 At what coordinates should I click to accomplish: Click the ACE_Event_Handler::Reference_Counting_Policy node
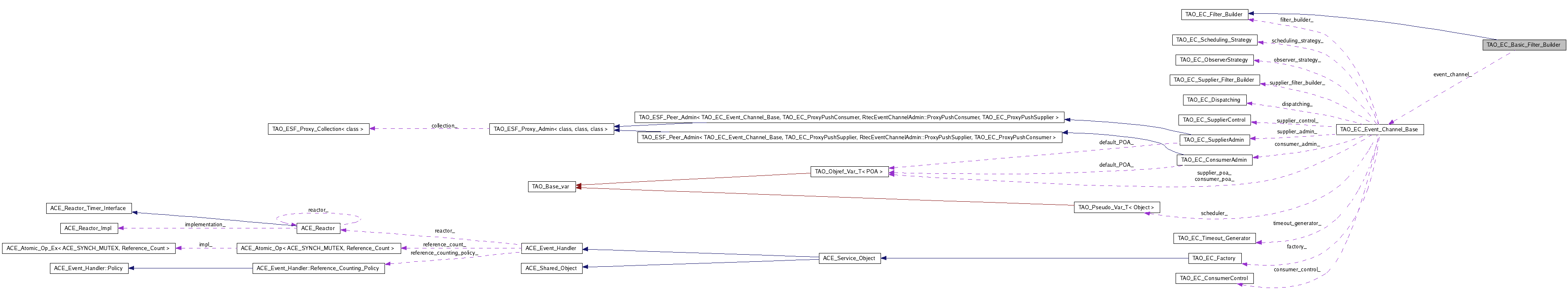318,268
